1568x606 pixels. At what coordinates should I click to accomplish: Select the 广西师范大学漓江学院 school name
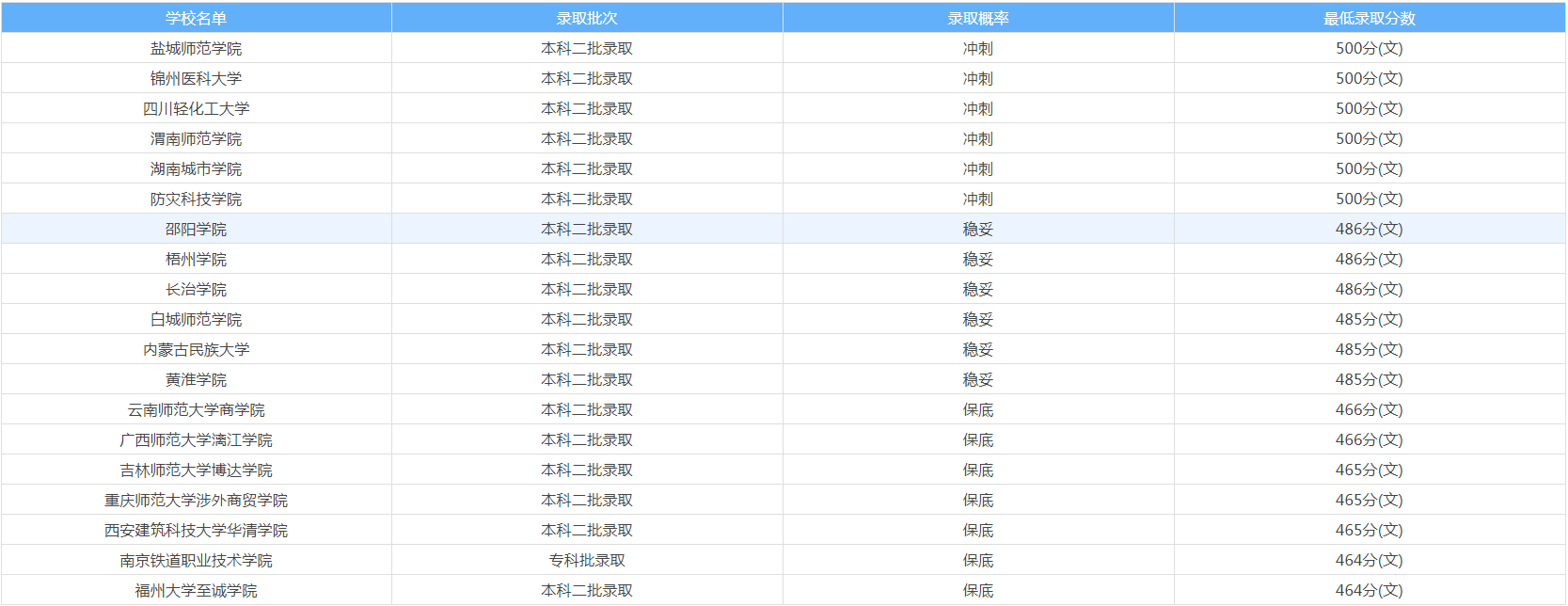point(196,439)
